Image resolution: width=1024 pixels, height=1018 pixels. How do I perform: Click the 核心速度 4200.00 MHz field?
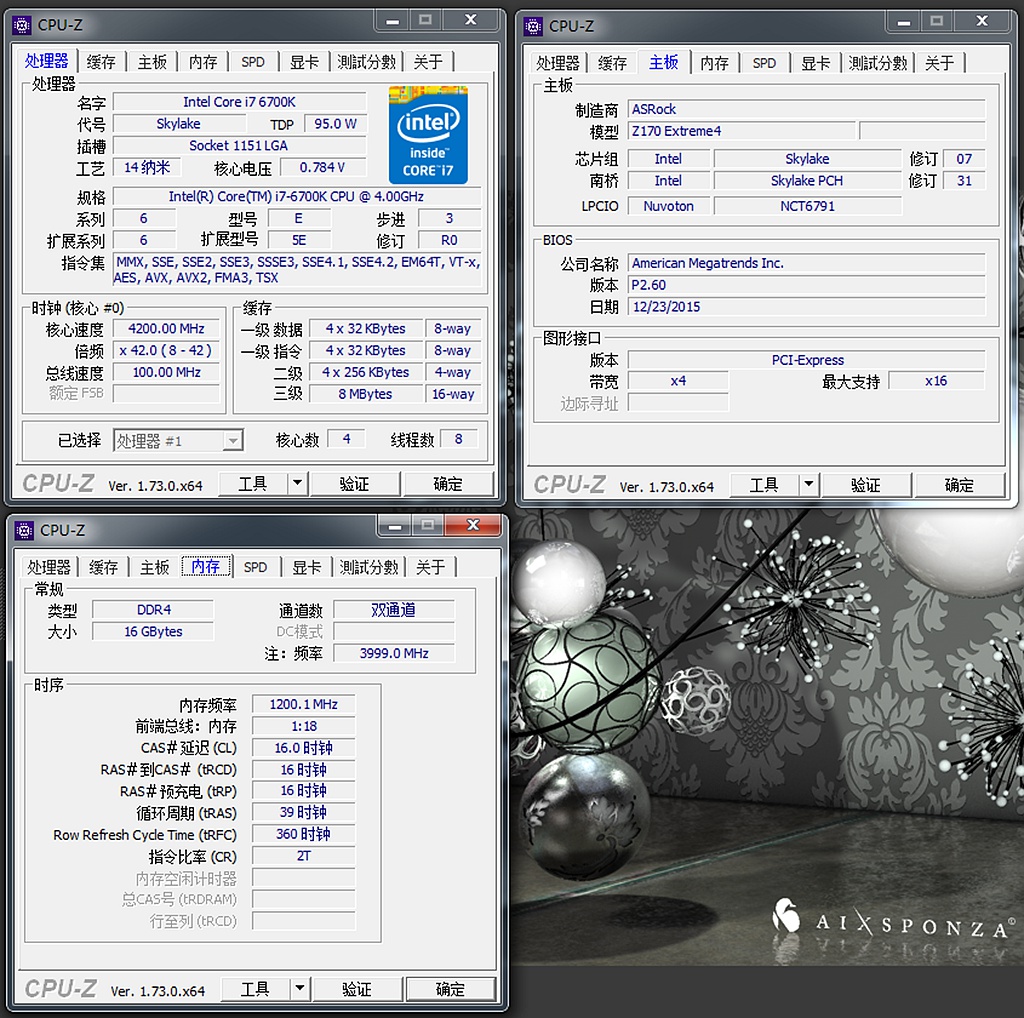(166, 328)
